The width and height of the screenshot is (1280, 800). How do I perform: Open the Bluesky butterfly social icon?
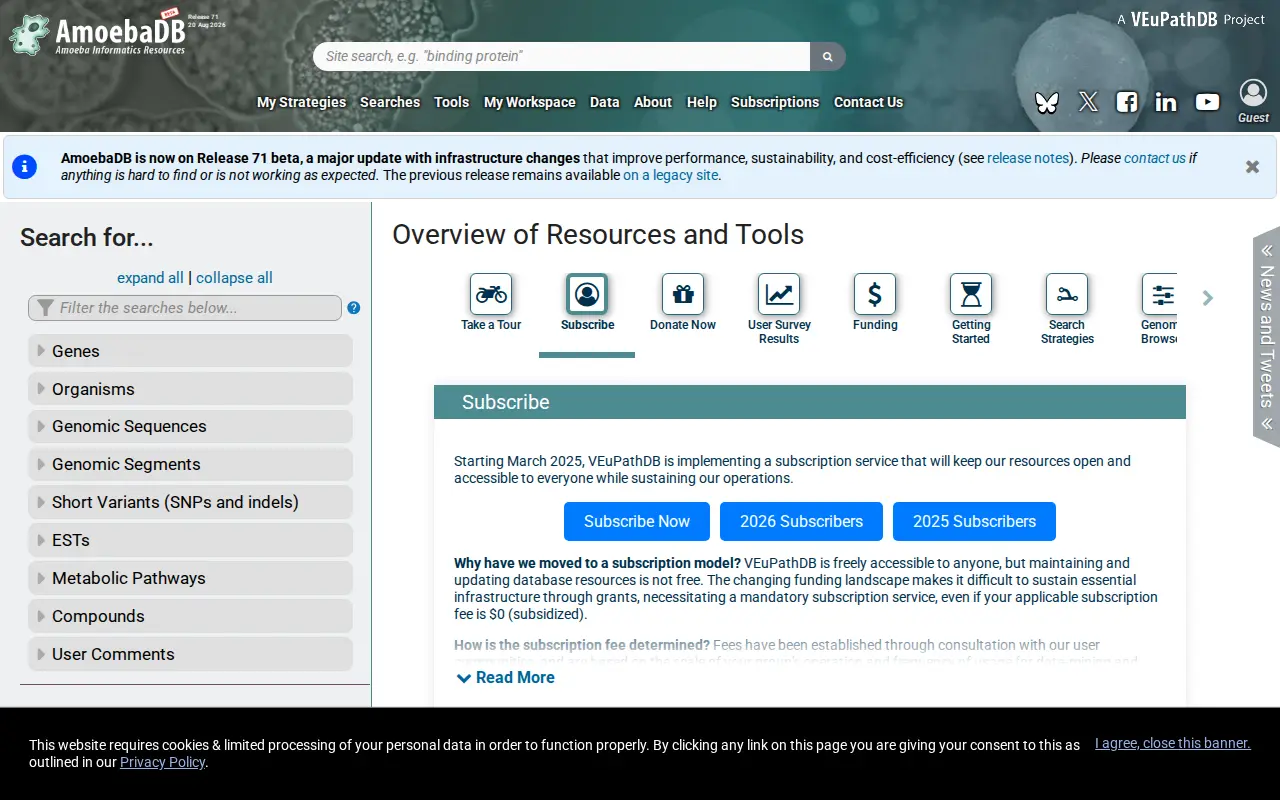click(1047, 102)
